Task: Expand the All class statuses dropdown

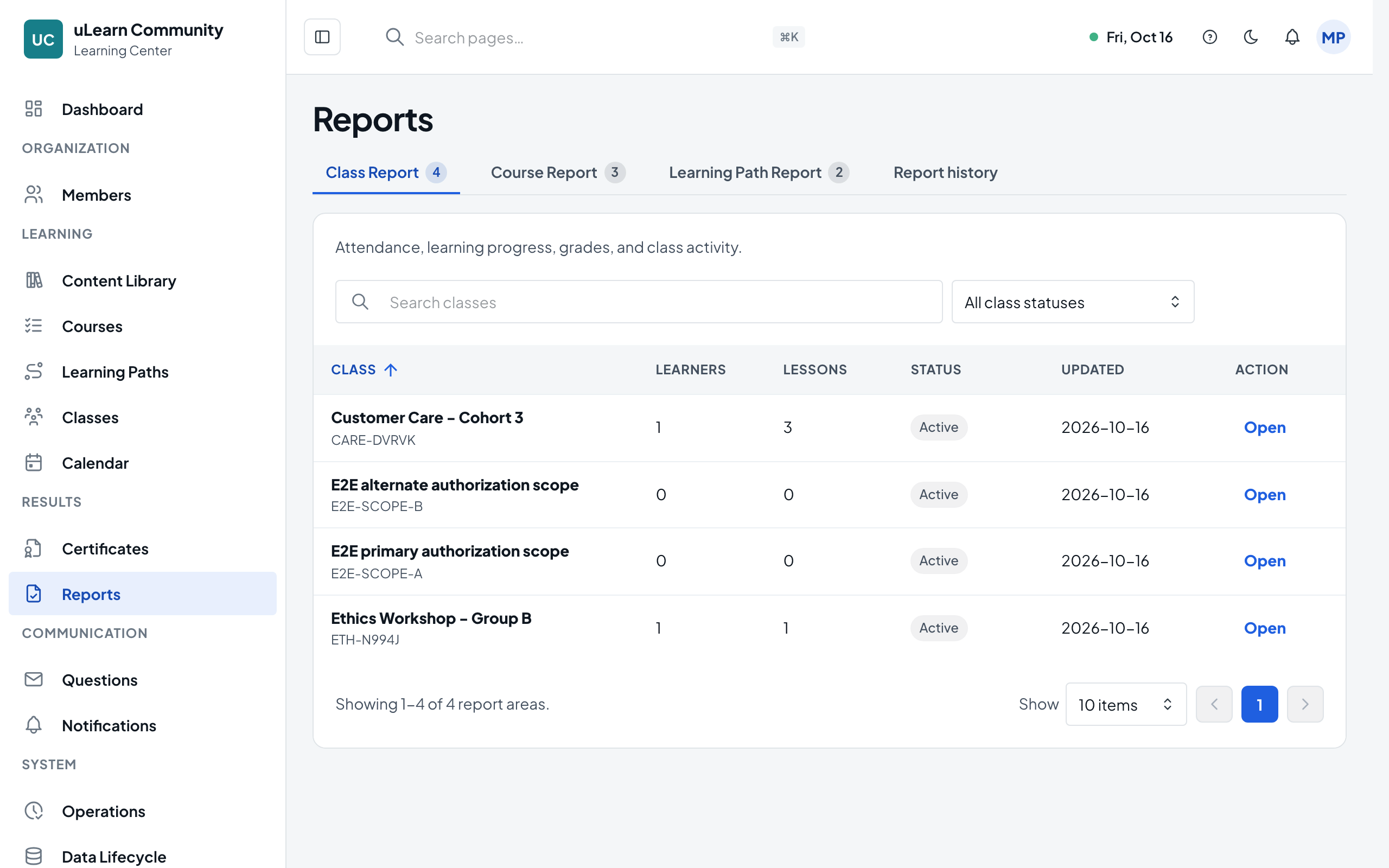Action: tap(1073, 302)
